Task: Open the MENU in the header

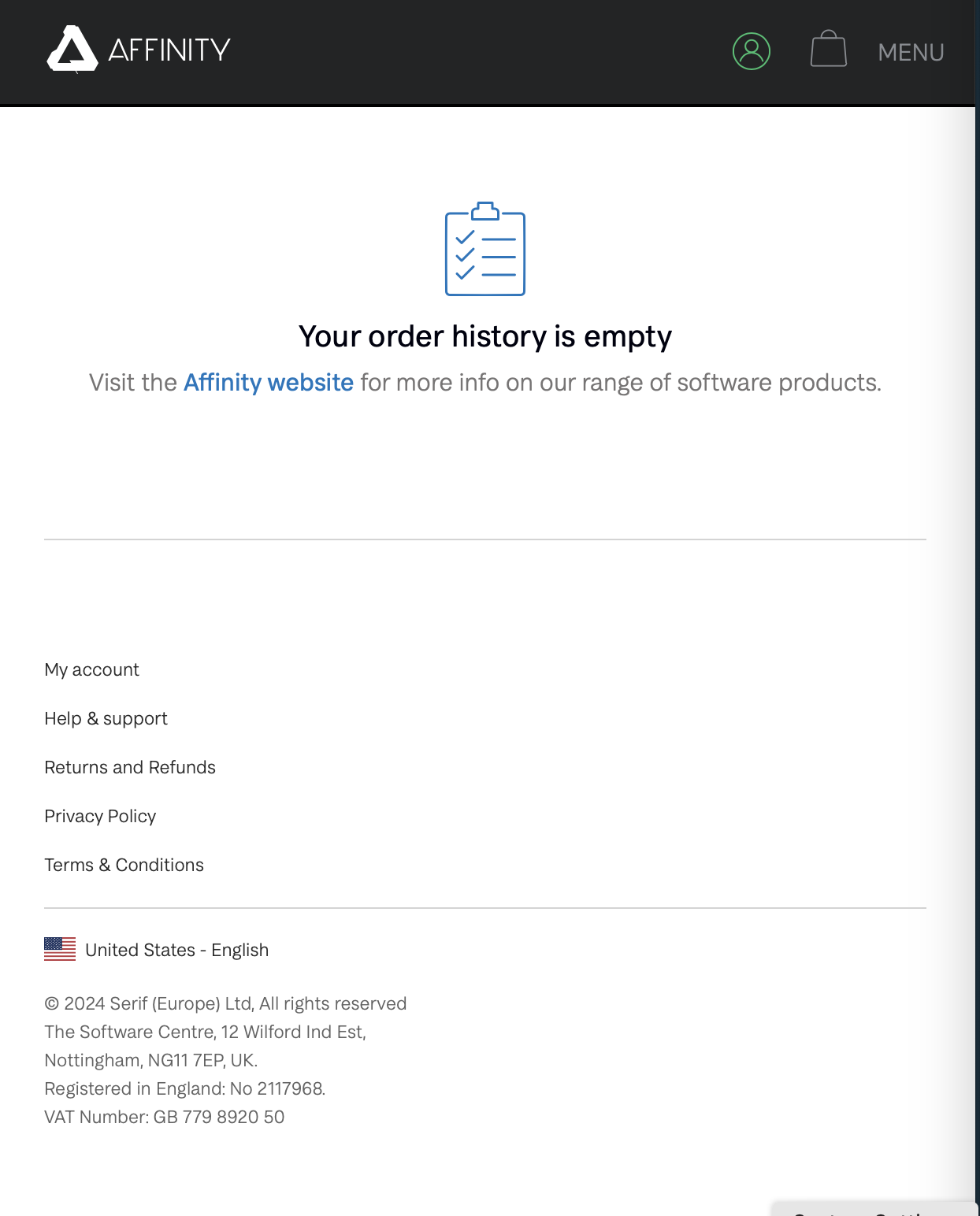Action: (911, 52)
